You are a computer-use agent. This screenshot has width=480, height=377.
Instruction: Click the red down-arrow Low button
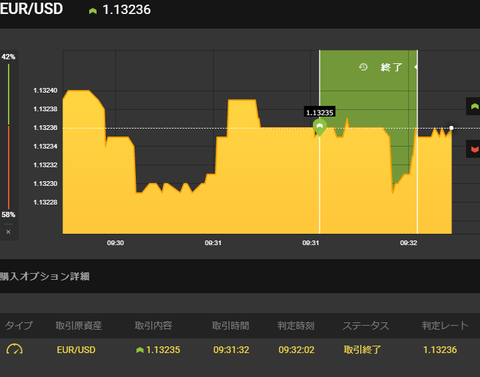click(473, 149)
